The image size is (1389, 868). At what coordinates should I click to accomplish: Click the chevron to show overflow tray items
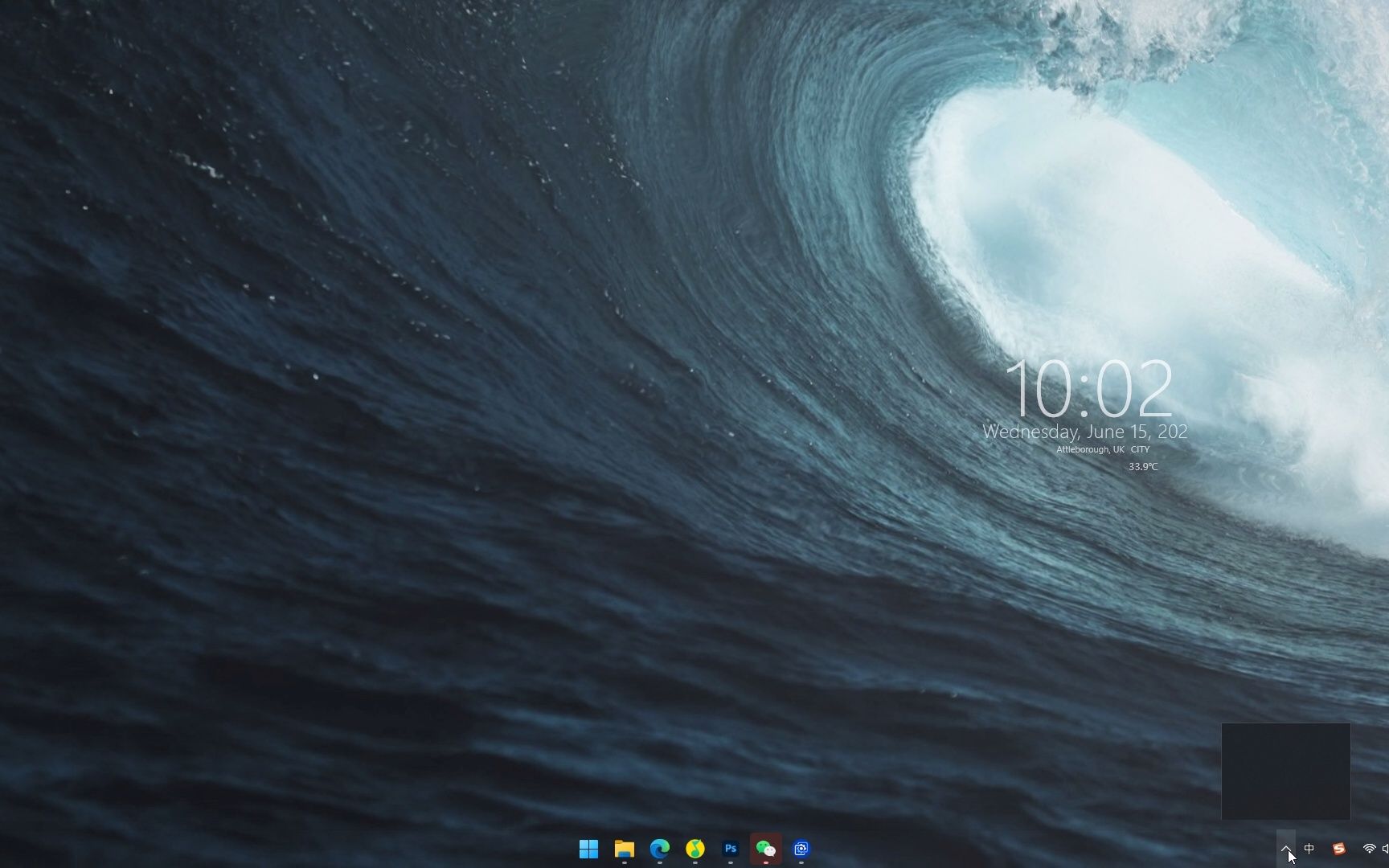1286,849
